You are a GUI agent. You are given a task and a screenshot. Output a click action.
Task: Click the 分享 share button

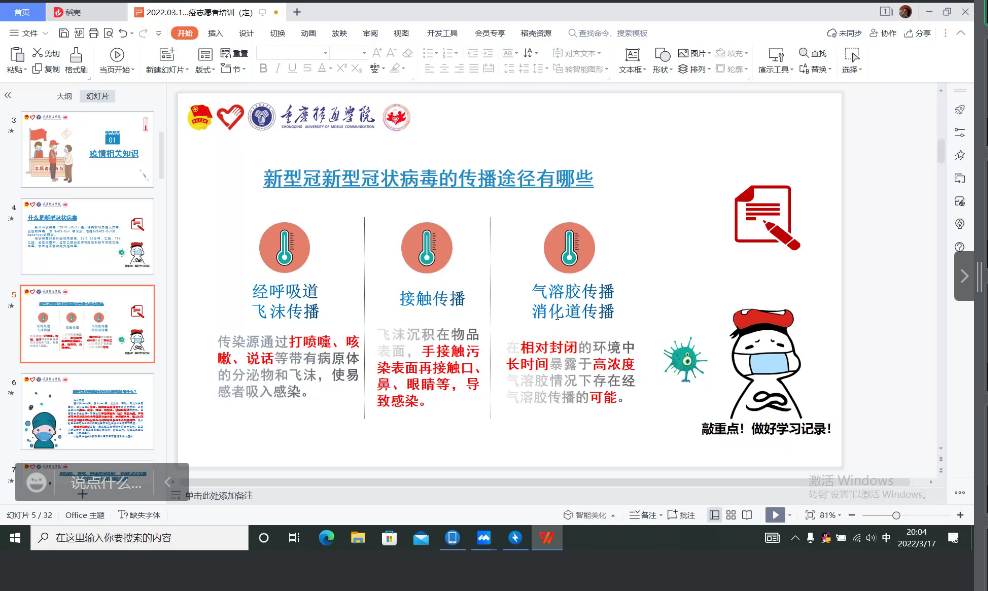[917, 33]
